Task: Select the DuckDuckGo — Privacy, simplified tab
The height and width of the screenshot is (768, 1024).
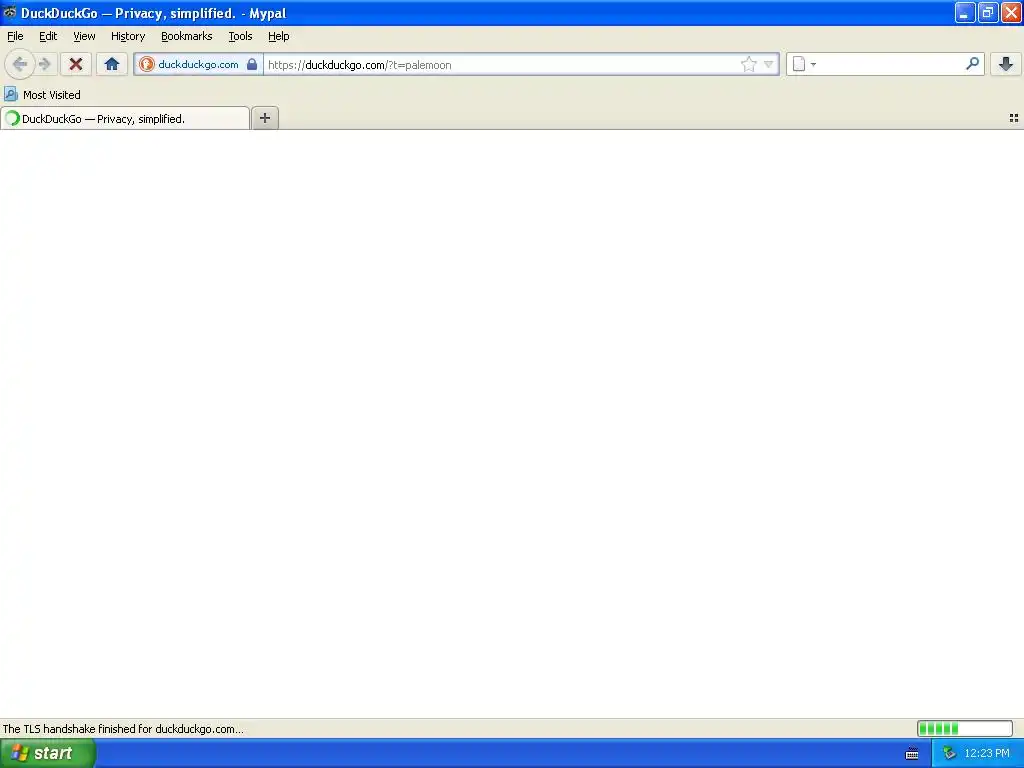Action: coord(125,118)
